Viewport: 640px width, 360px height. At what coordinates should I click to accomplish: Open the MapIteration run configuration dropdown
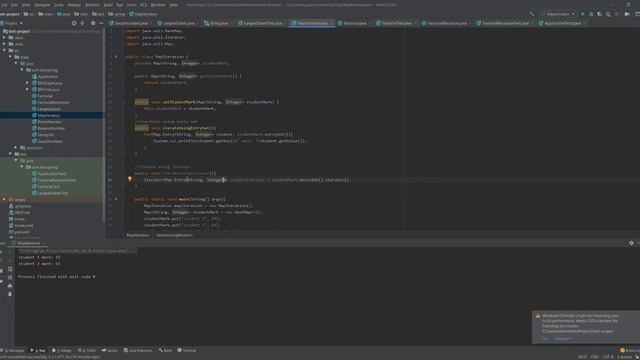[x=558, y=14]
